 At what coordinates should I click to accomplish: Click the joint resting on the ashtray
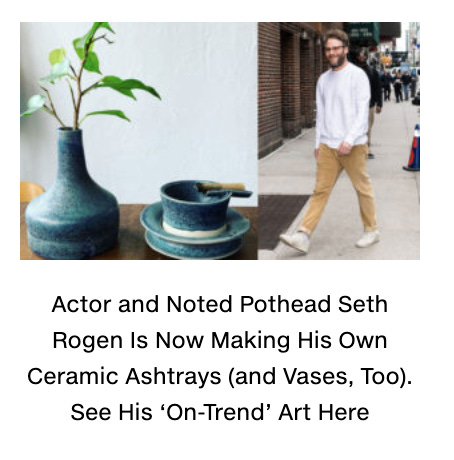pyautogui.click(x=222, y=187)
